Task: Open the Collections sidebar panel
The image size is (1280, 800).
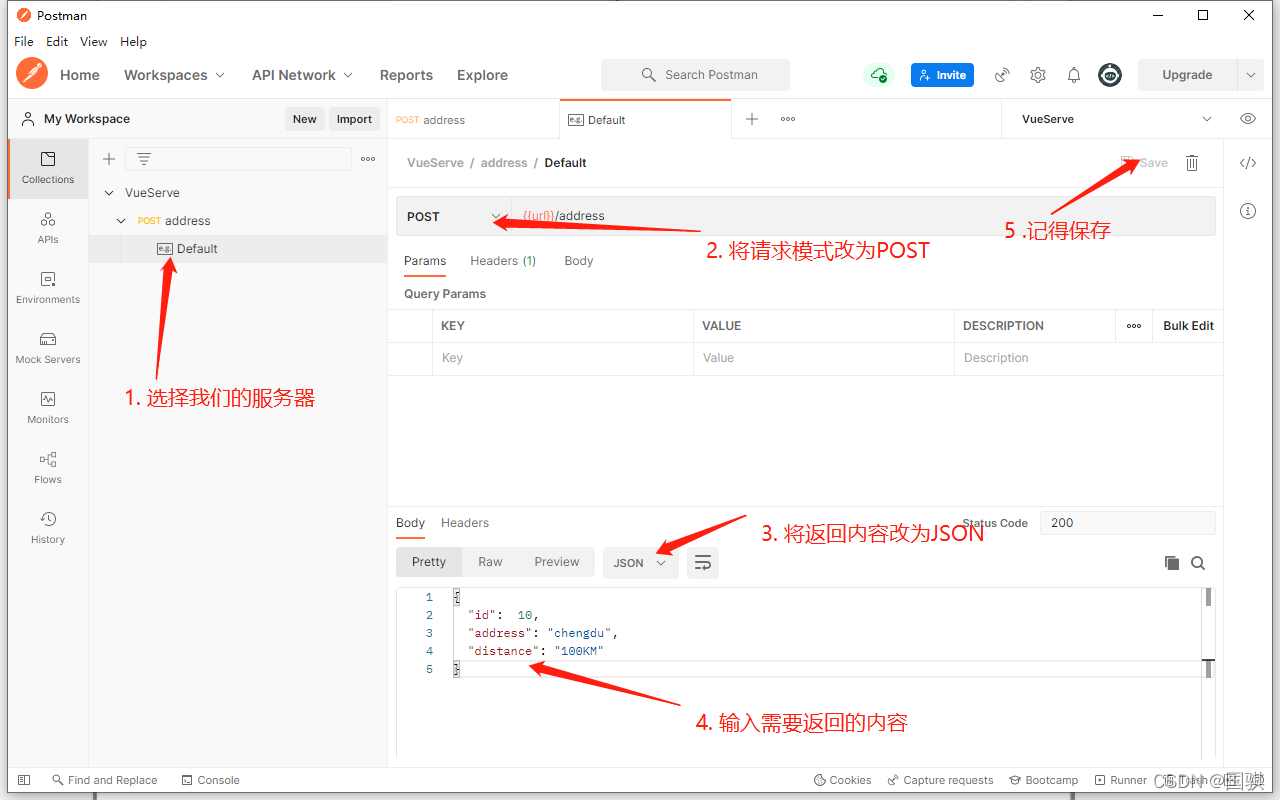Action: click(48, 168)
